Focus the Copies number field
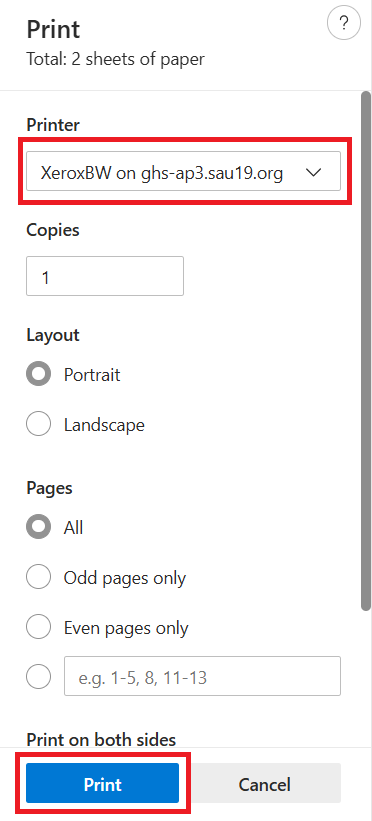 tap(105, 276)
